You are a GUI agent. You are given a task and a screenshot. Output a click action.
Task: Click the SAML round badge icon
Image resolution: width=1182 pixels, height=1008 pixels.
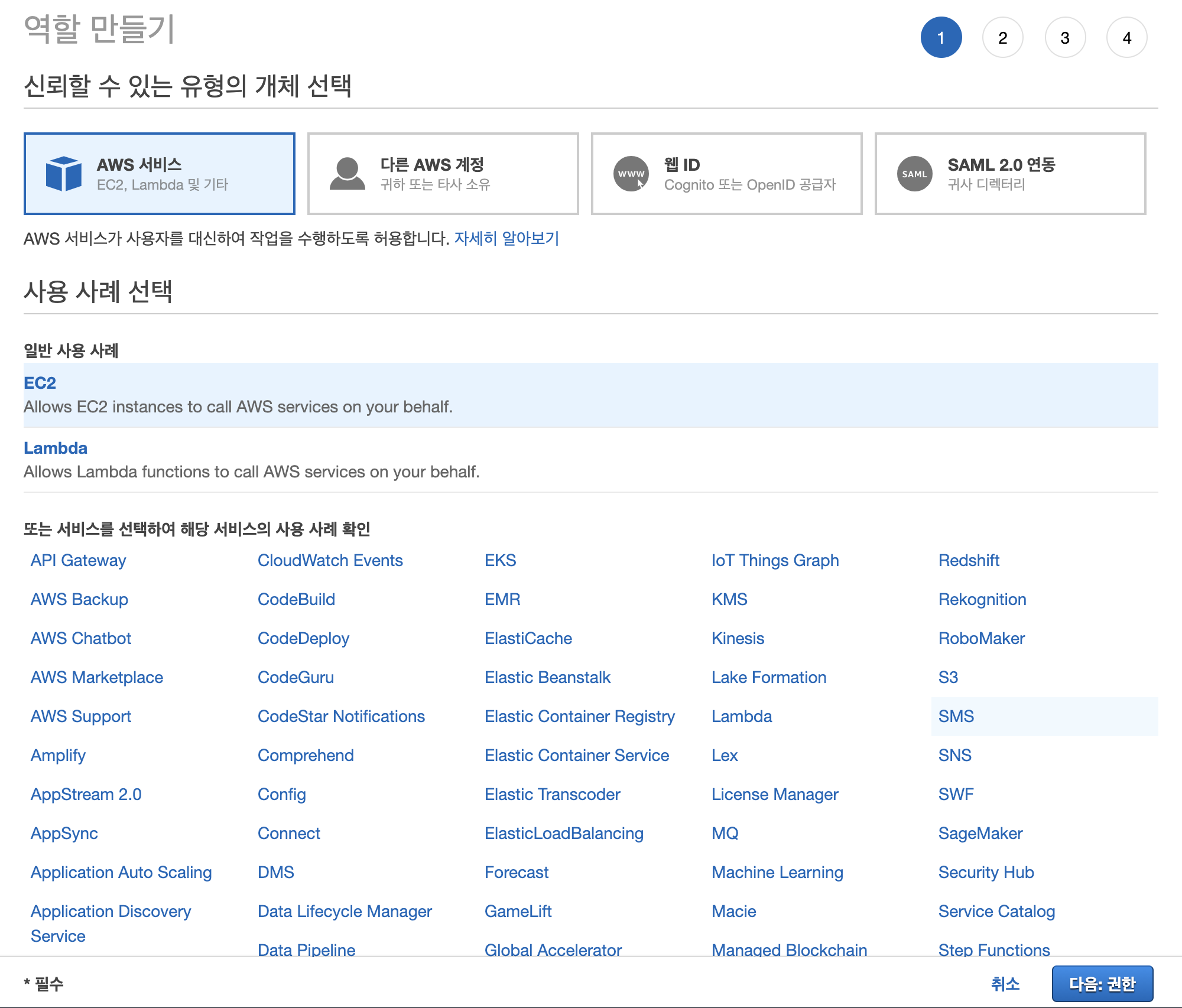[x=914, y=174]
